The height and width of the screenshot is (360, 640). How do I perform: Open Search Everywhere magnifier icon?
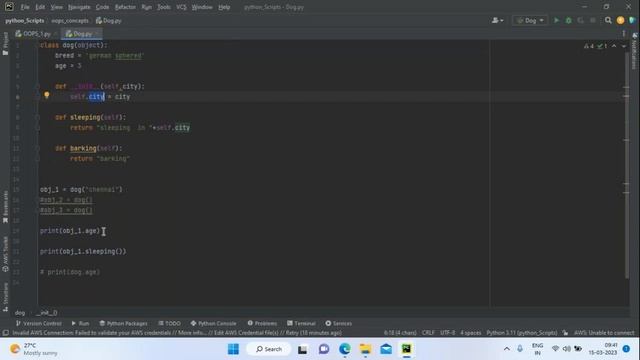[608, 20]
